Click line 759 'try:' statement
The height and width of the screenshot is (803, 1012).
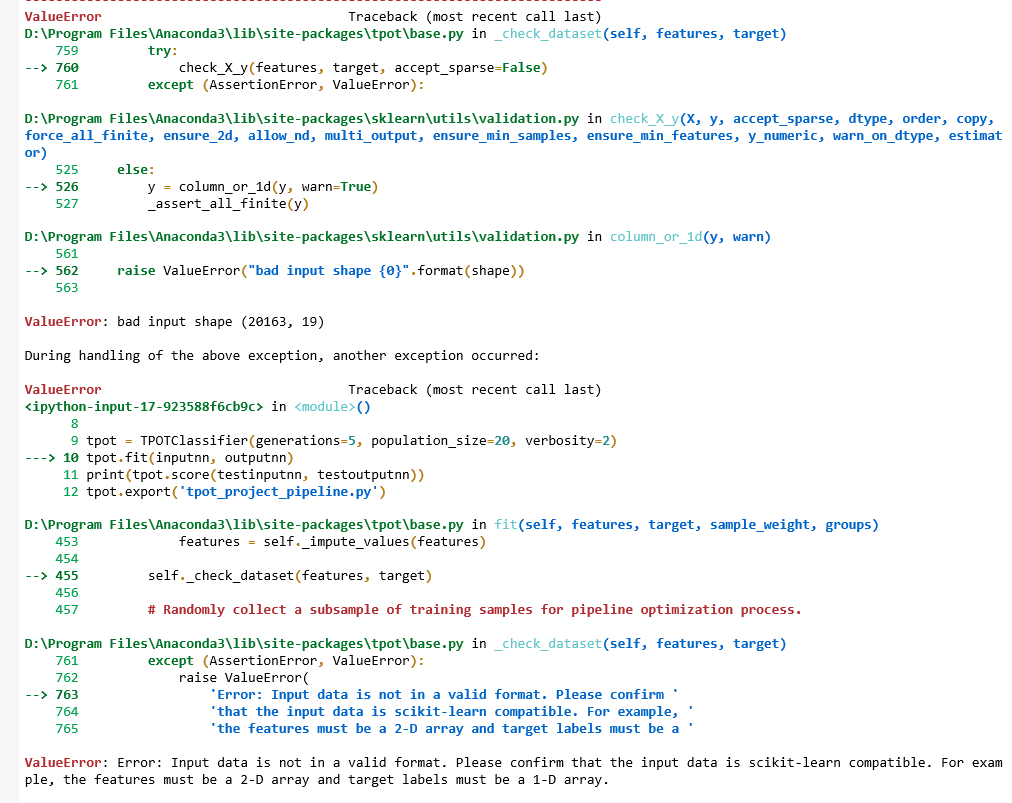(x=163, y=50)
